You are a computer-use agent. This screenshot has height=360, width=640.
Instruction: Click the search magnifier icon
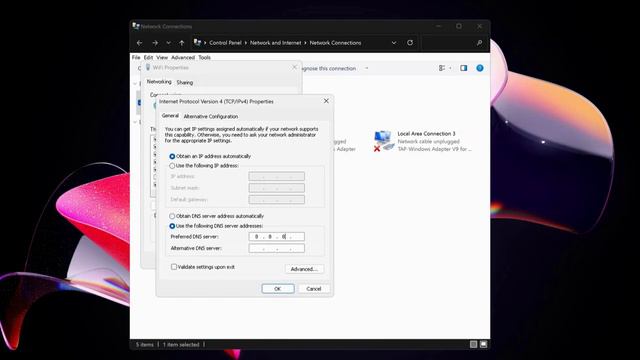[479, 43]
